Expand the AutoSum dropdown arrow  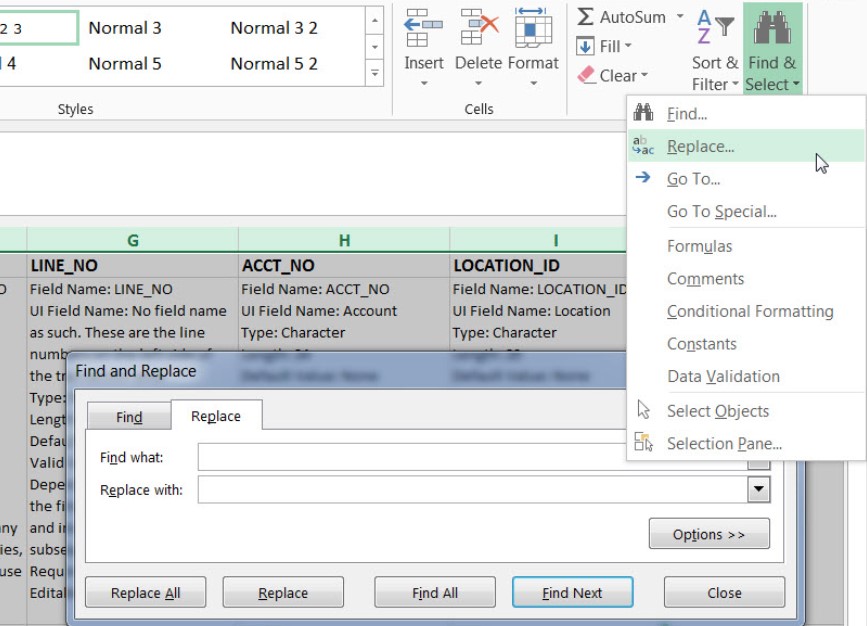coord(680,18)
